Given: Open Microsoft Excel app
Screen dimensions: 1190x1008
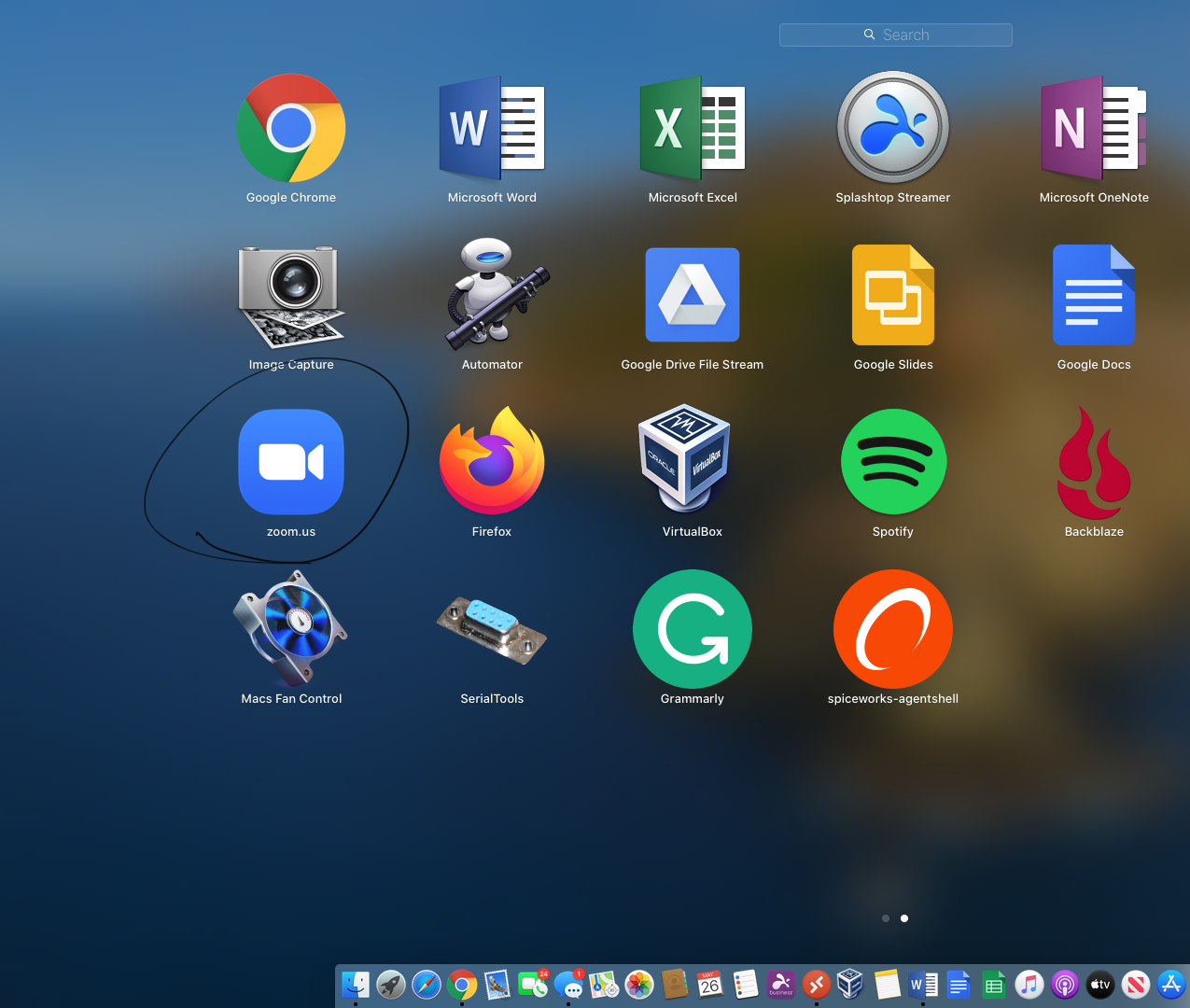Looking at the screenshot, I should [x=693, y=129].
